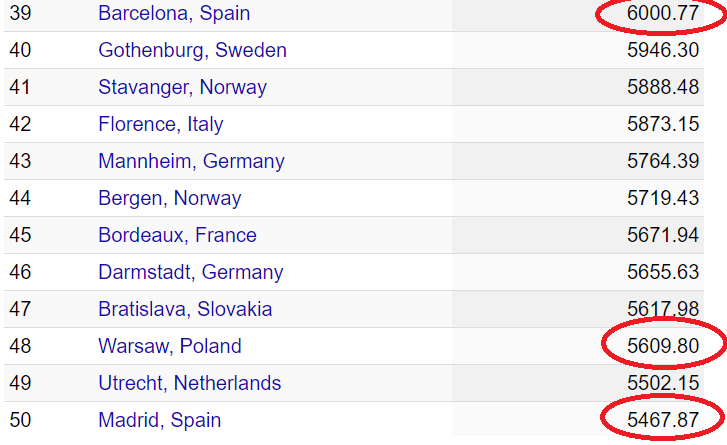Select the 5873.15 cell for Florence

click(x=662, y=125)
